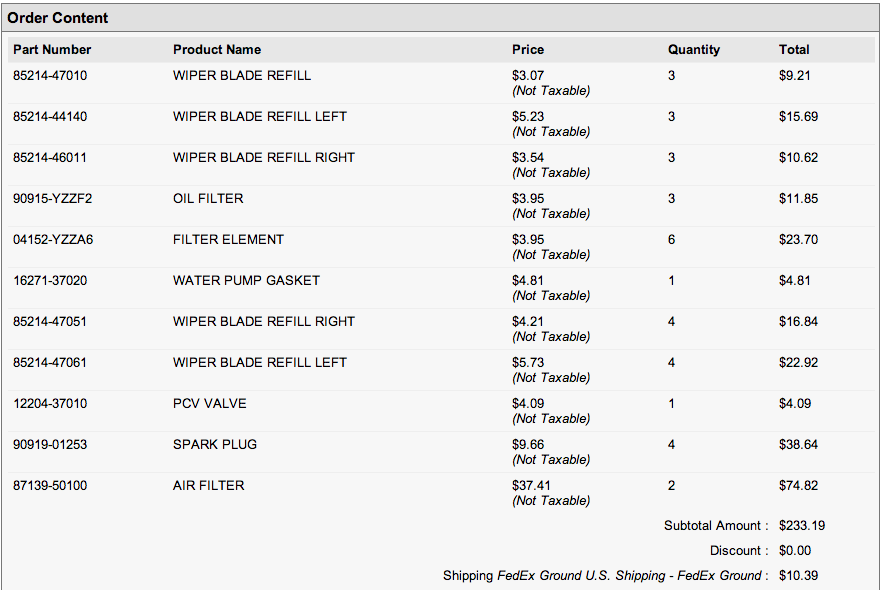Click the FedEx Ground shipping cost $10.39
Image resolution: width=882 pixels, height=590 pixels.
[x=798, y=576]
